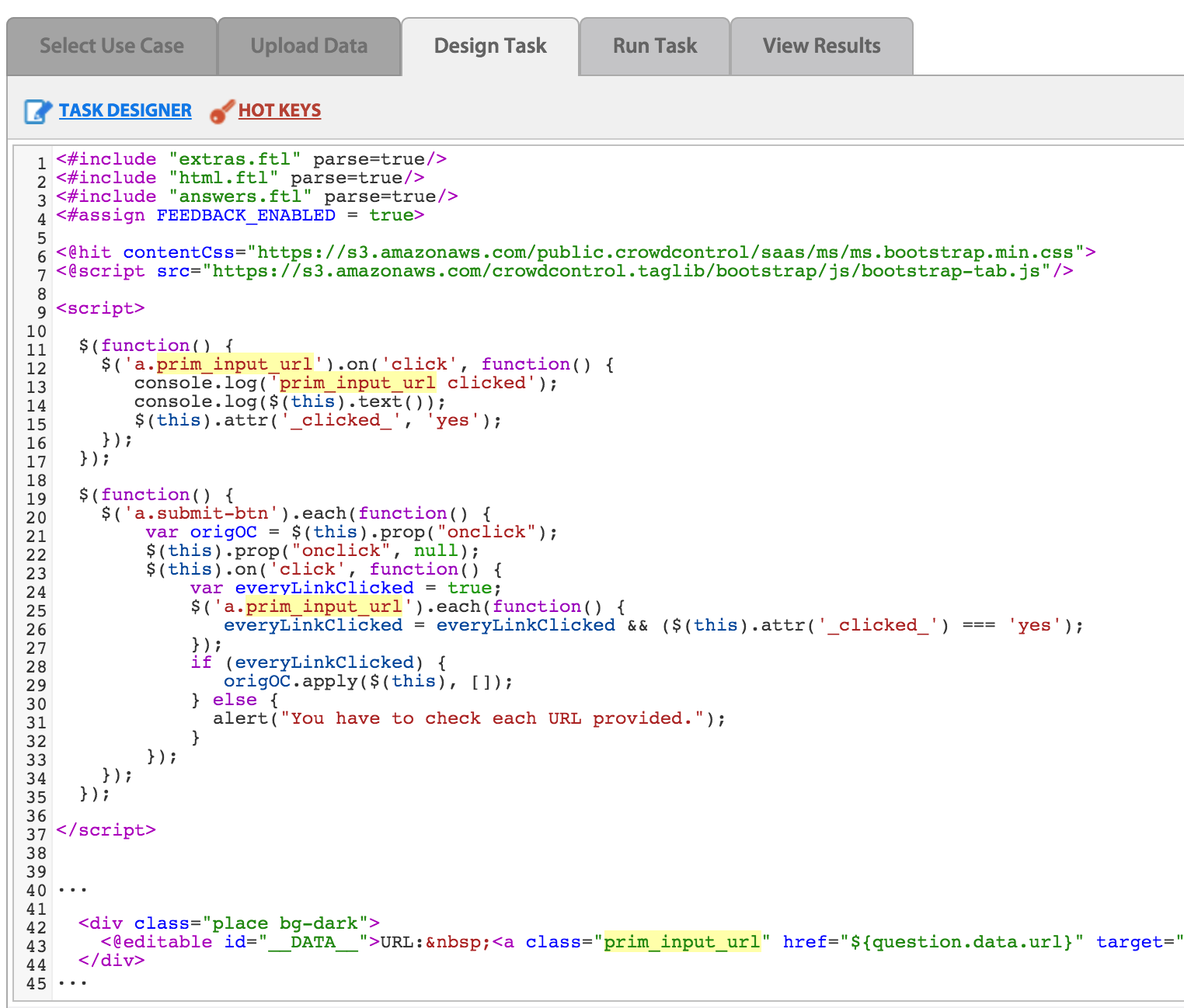Click line number 40 in the gutter

[37, 891]
